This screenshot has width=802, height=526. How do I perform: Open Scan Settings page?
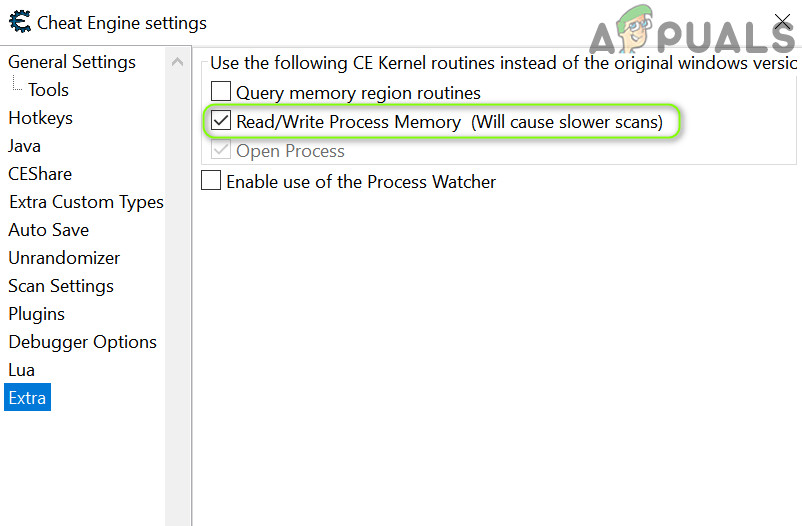61,286
